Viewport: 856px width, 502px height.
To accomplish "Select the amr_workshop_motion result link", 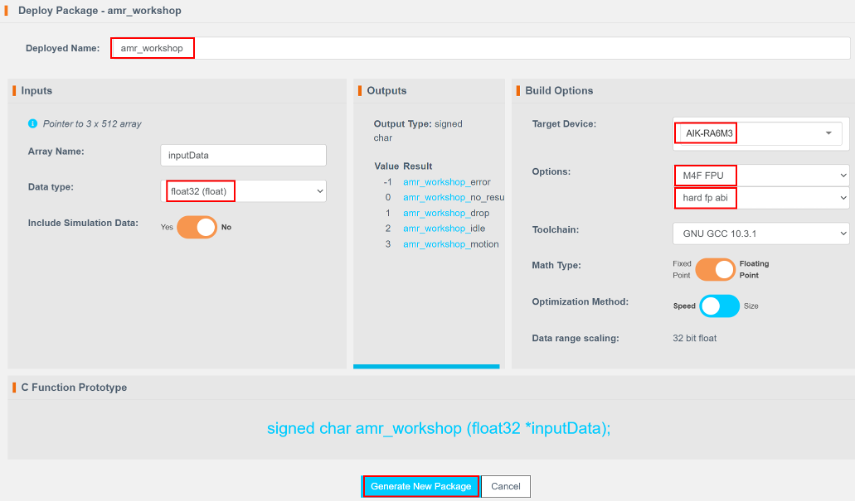I will (450, 245).
